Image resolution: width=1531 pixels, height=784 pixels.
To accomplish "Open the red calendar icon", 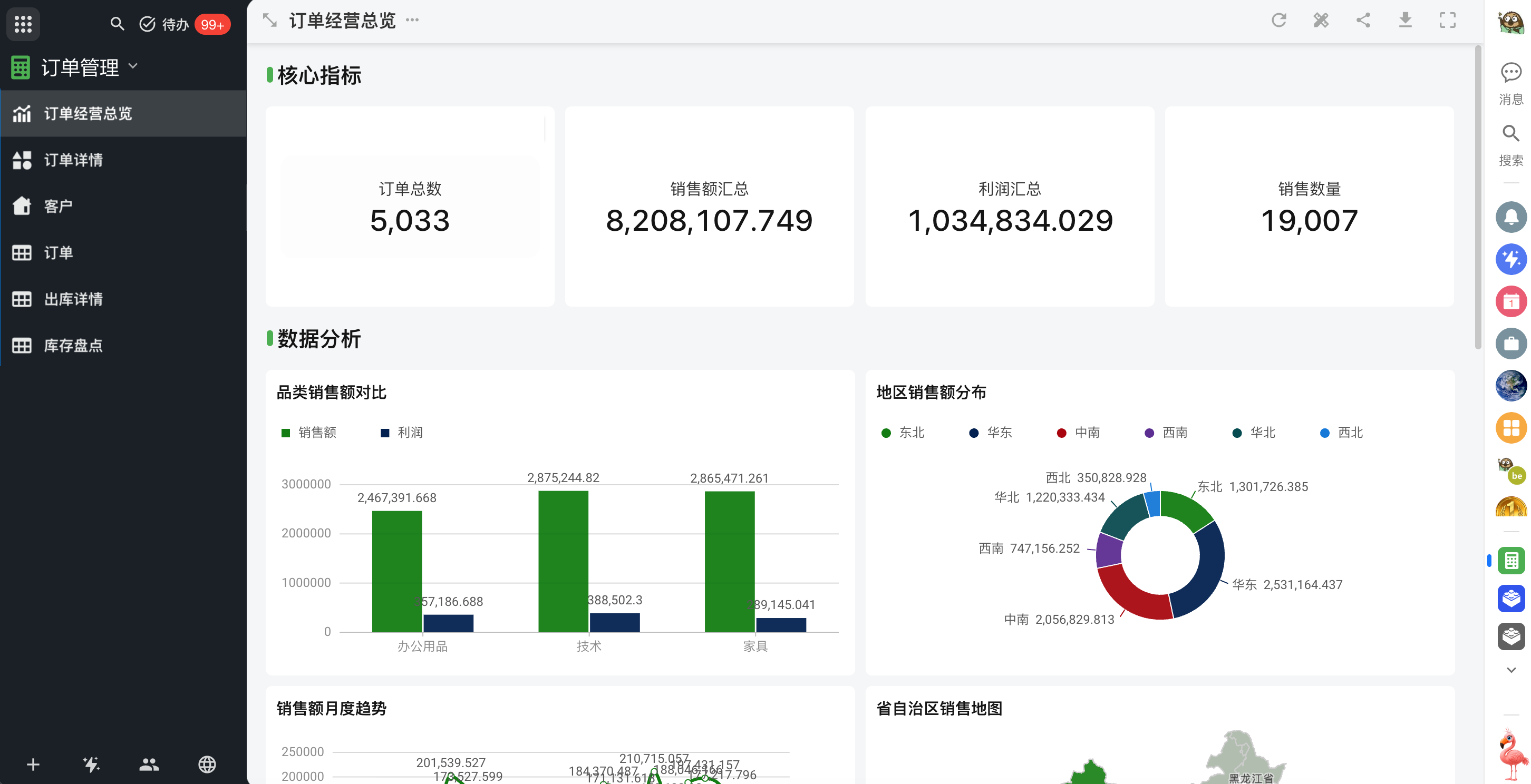I will [x=1511, y=301].
